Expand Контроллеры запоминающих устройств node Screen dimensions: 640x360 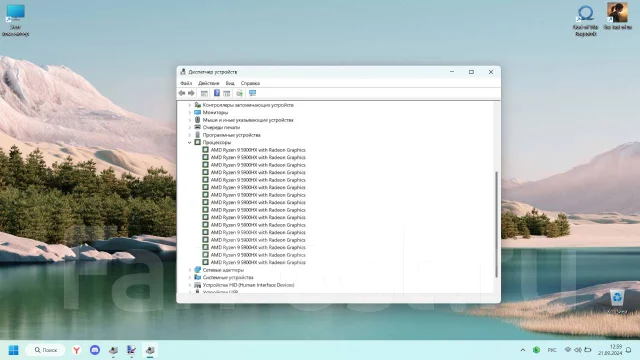click(189, 105)
